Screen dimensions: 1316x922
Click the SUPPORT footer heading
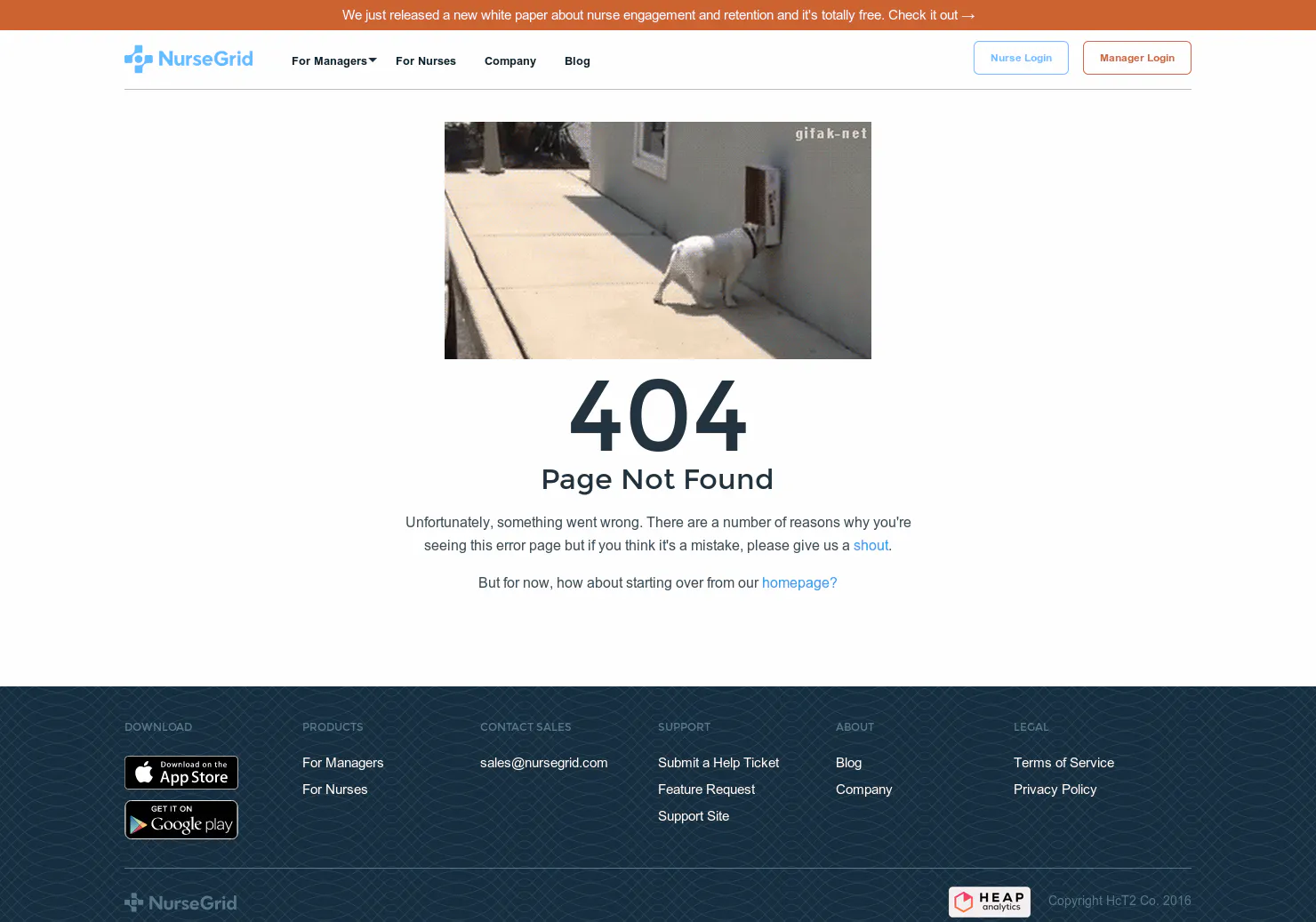[685, 727]
